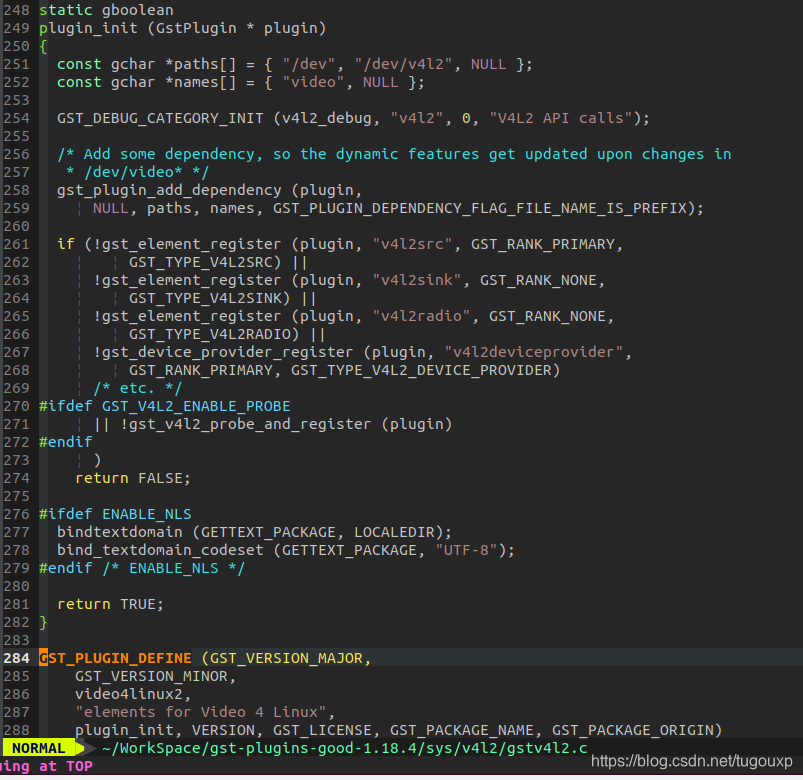This screenshot has width=803, height=780.
Task: Click GST_PACKAGE_ORIGIN on line 288
Action: tap(632, 730)
